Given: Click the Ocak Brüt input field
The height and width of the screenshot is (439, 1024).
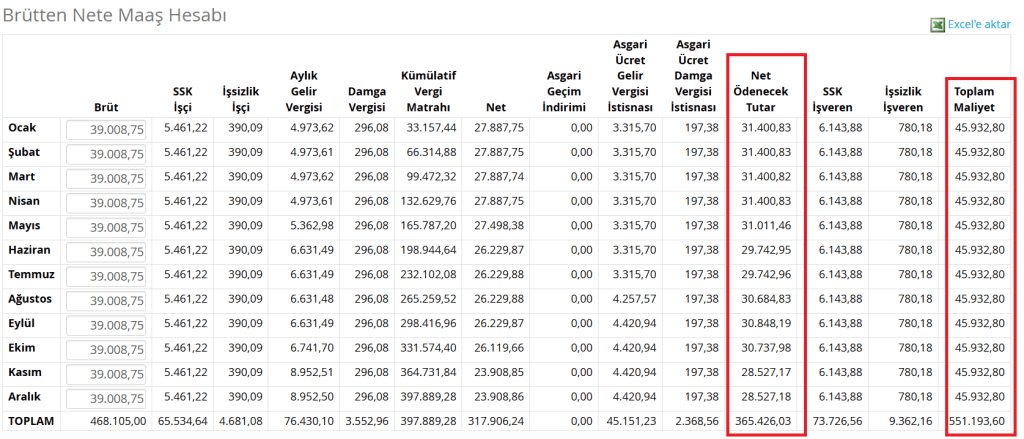Looking at the screenshot, I should click(x=107, y=130).
